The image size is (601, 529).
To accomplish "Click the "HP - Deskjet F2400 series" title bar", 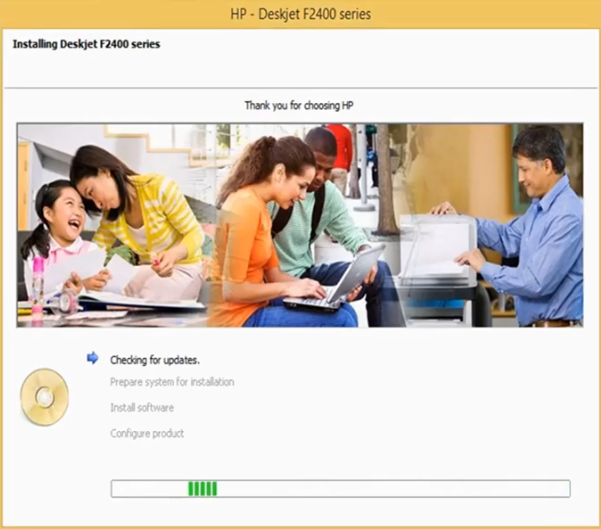I will click(300, 13).
